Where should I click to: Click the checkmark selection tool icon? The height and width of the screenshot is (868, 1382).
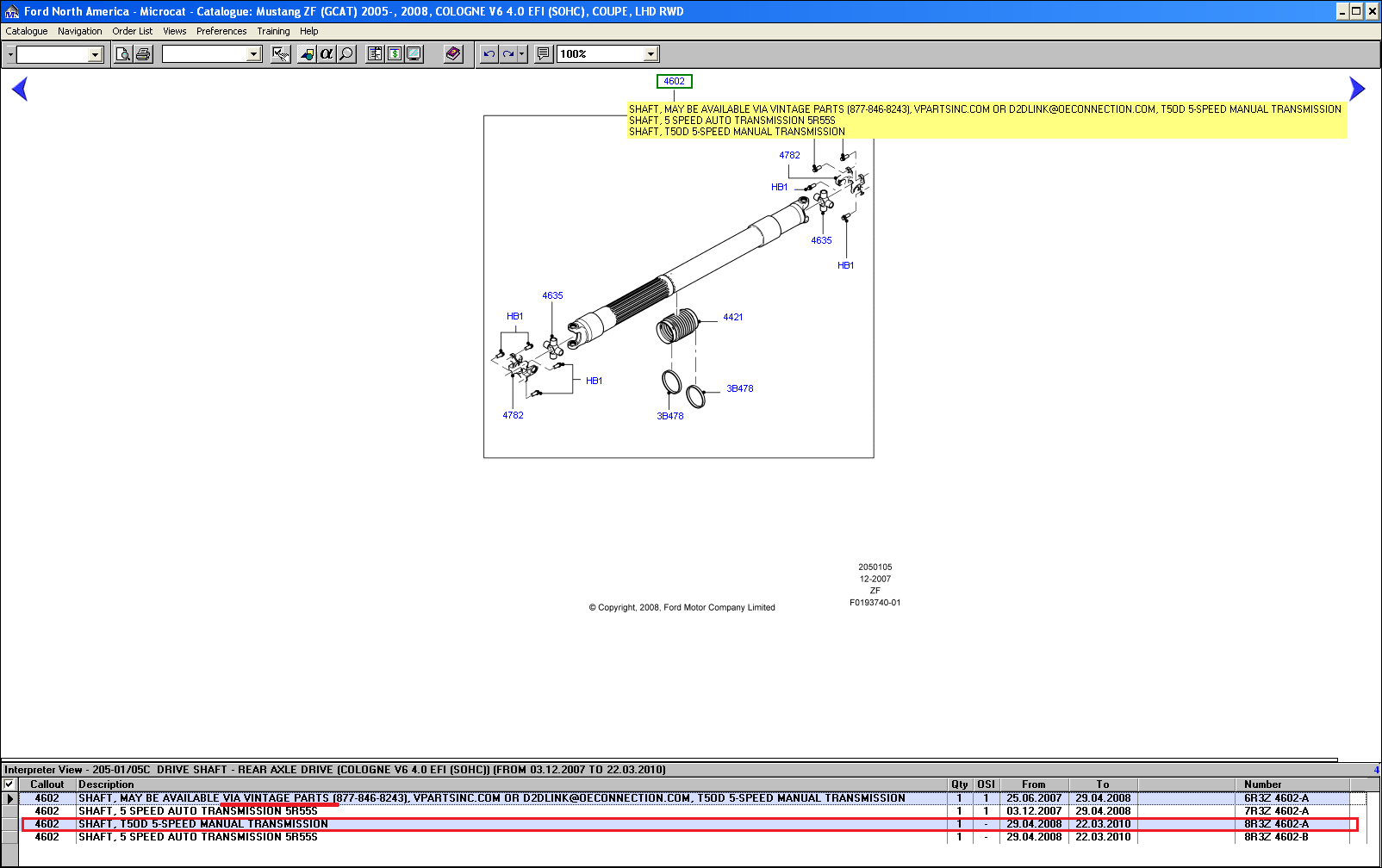click(x=281, y=54)
